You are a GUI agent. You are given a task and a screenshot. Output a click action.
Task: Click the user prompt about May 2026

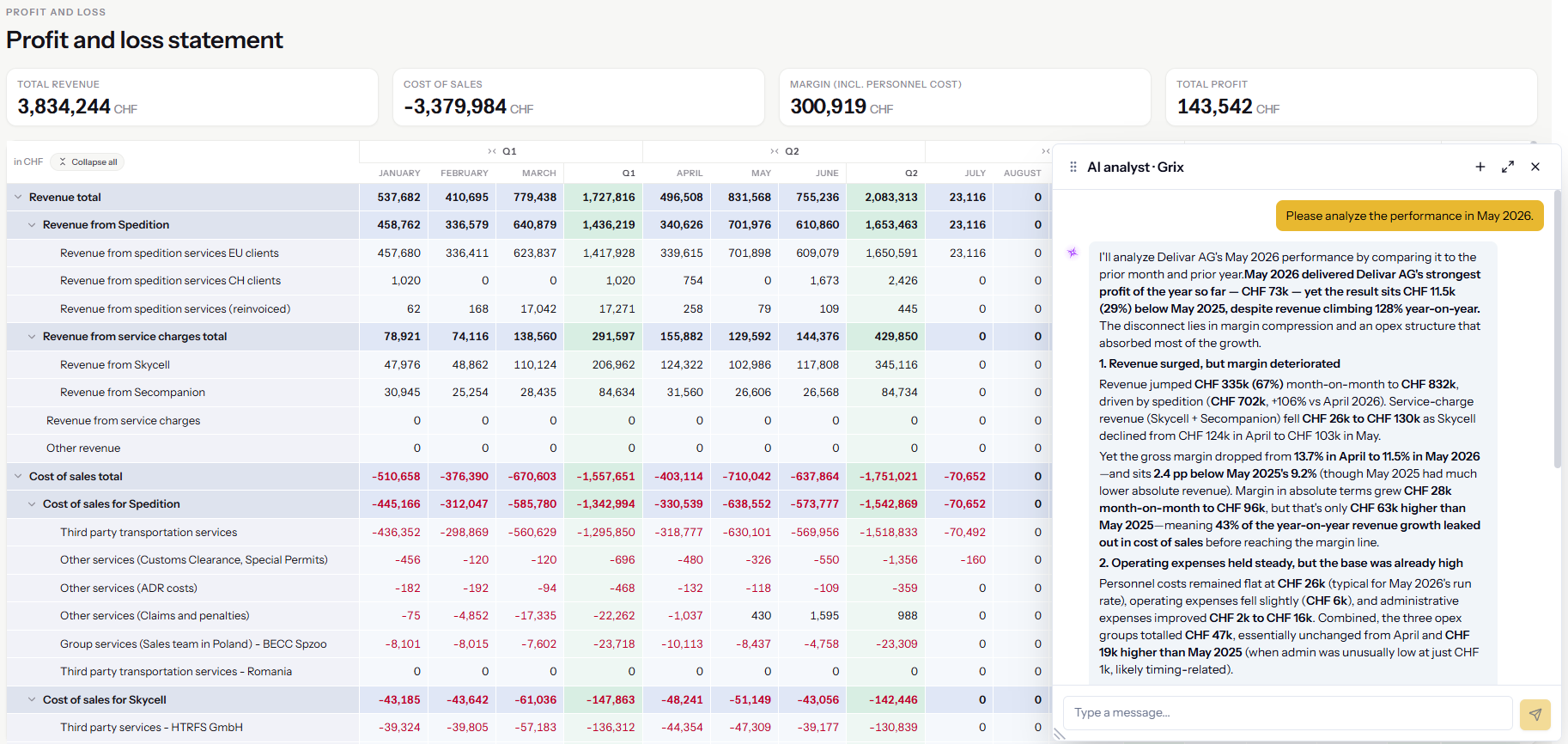[x=1409, y=216]
